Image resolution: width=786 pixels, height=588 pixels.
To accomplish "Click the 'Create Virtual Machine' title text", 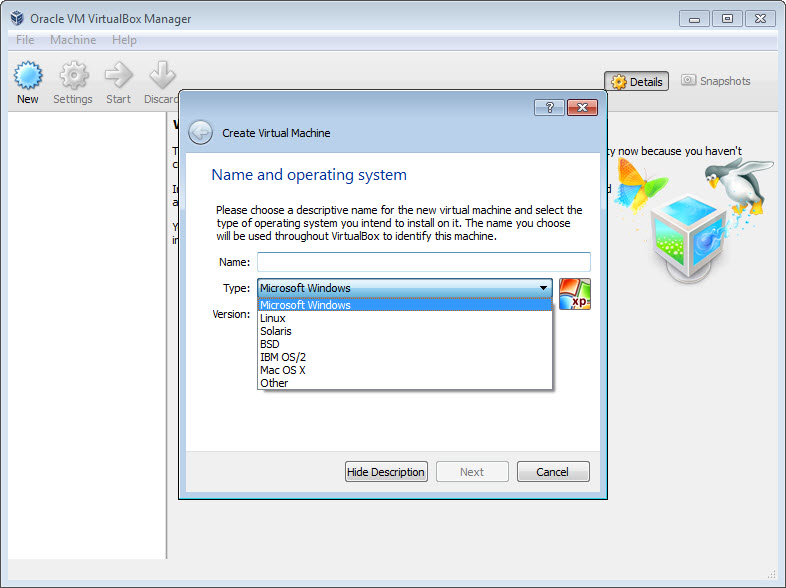I will click(x=276, y=133).
